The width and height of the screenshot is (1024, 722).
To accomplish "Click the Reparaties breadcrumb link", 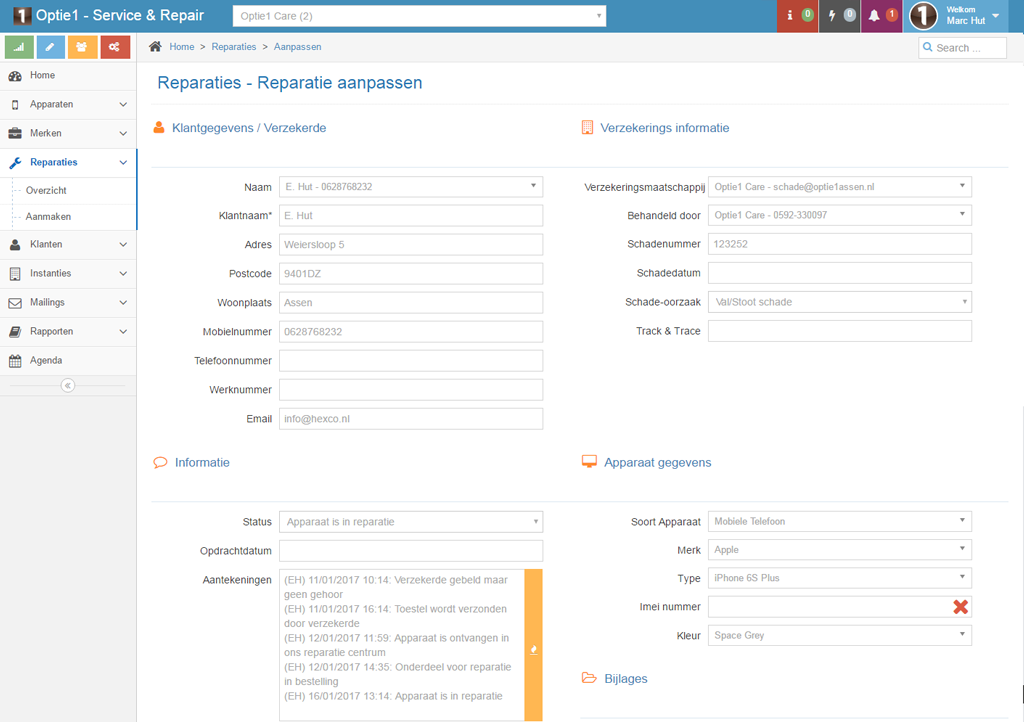I will pyautogui.click(x=234, y=47).
